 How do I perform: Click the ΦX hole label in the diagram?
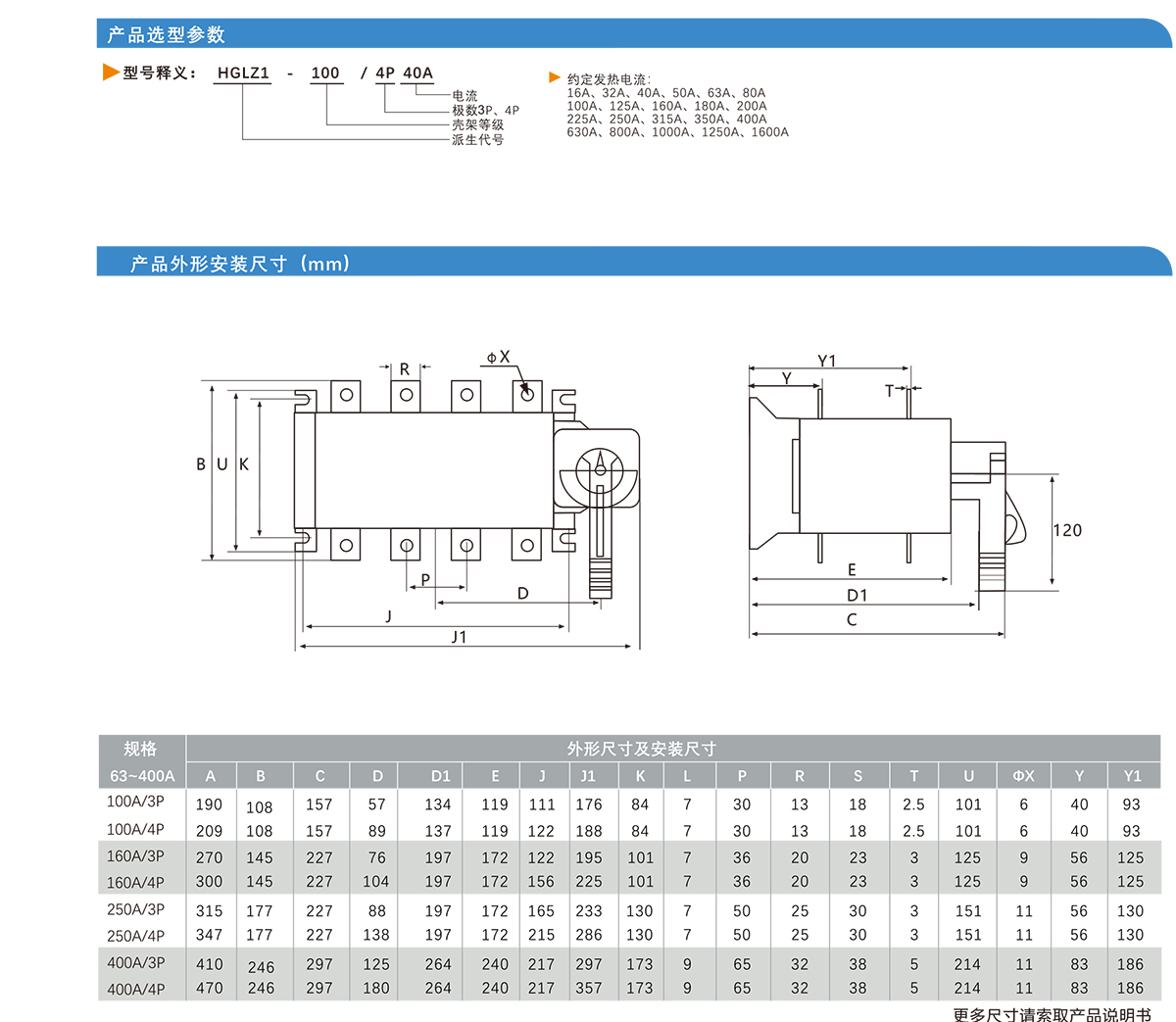pyautogui.click(x=499, y=358)
